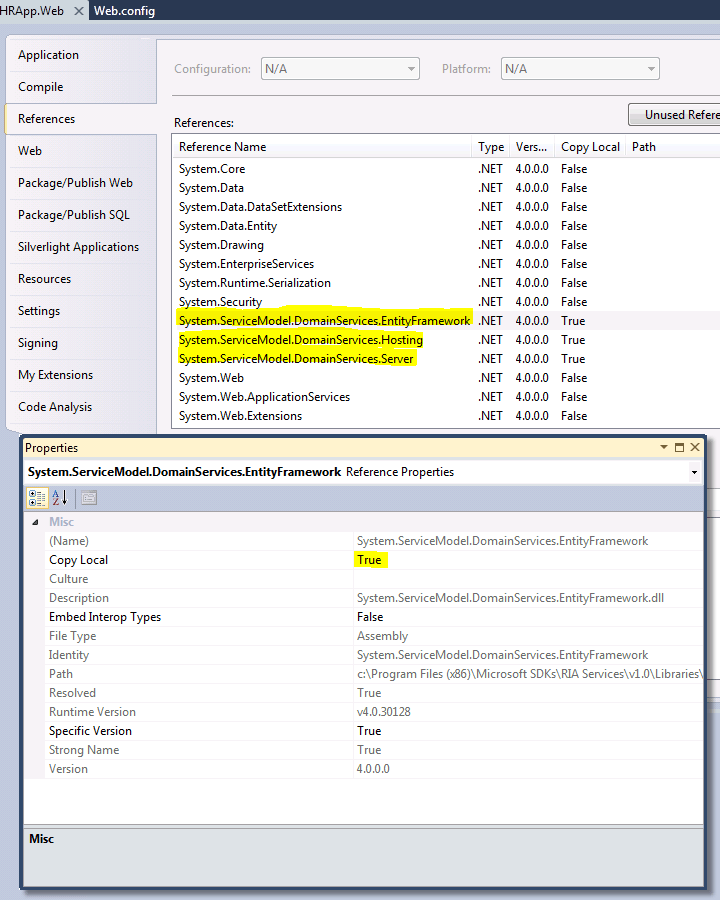720x900 pixels.
Task: Sort by the Reference Name column header
Action: pyautogui.click(x=323, y=147)
